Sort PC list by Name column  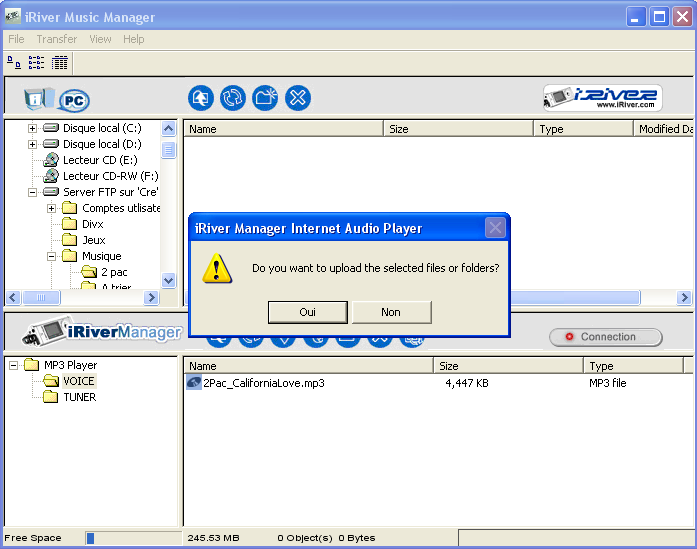tap(283, 129)
